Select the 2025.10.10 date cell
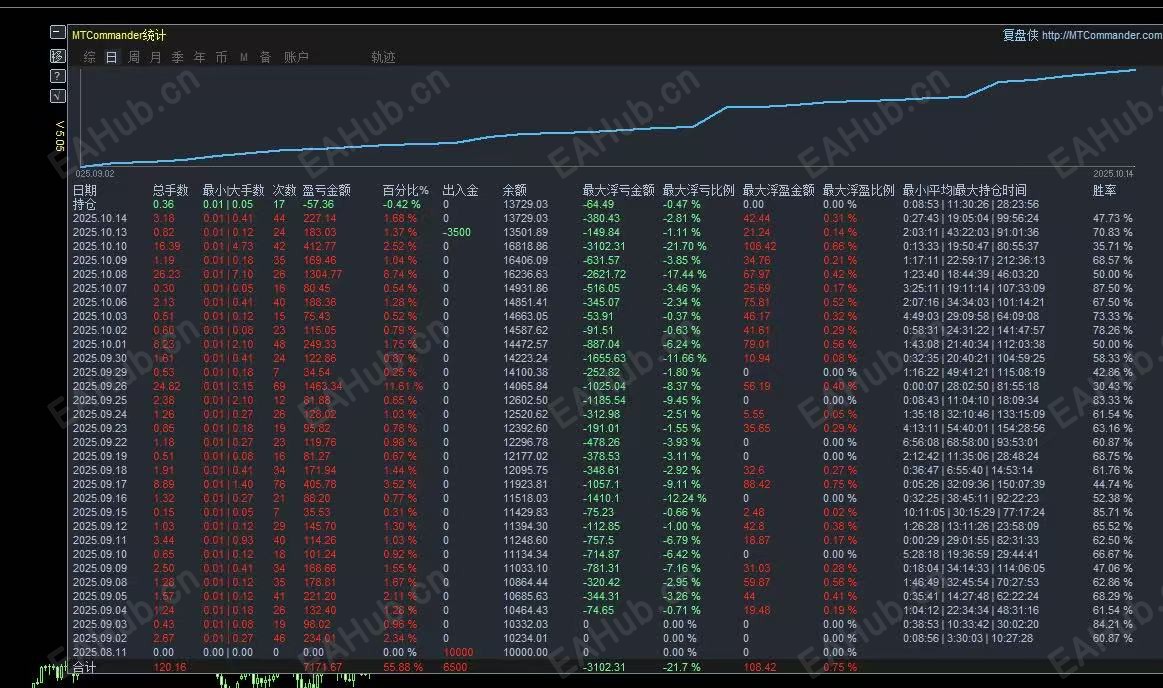The image size is (1163, 688). (x=100, y=246)
